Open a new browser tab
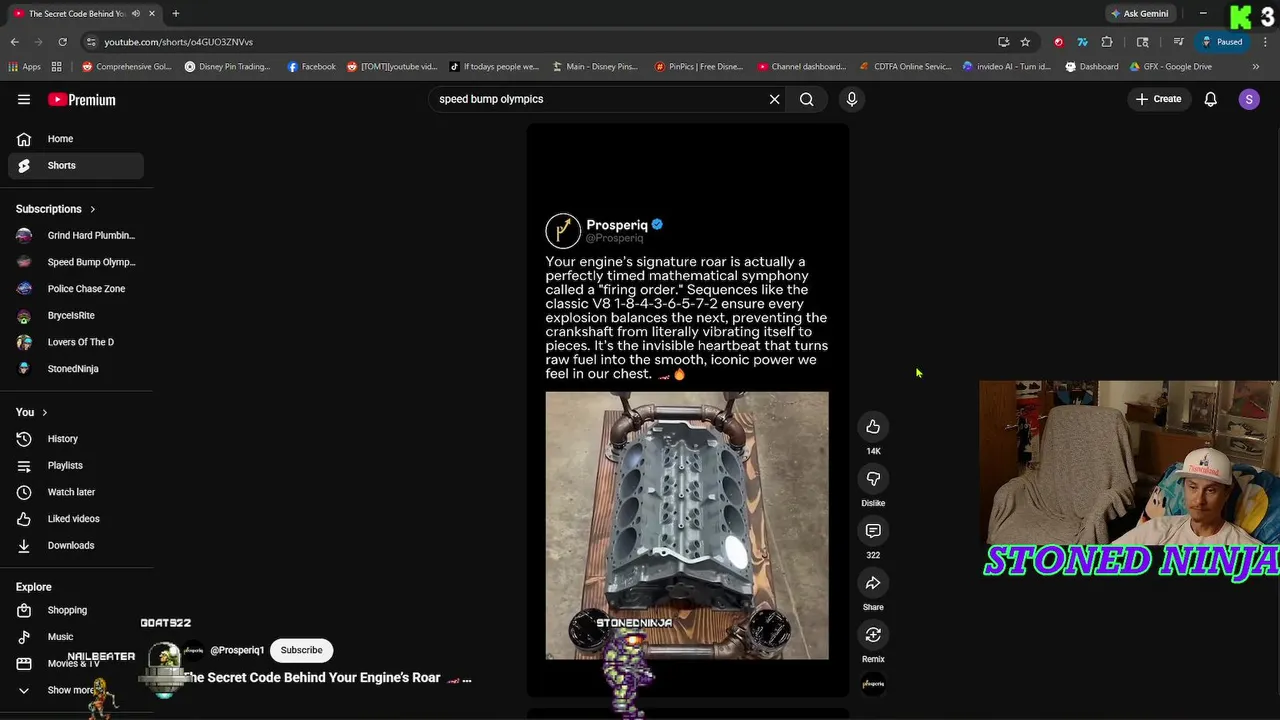This screenshot has width=1280, height=720. pyautogui.click(x=175, y=13)
